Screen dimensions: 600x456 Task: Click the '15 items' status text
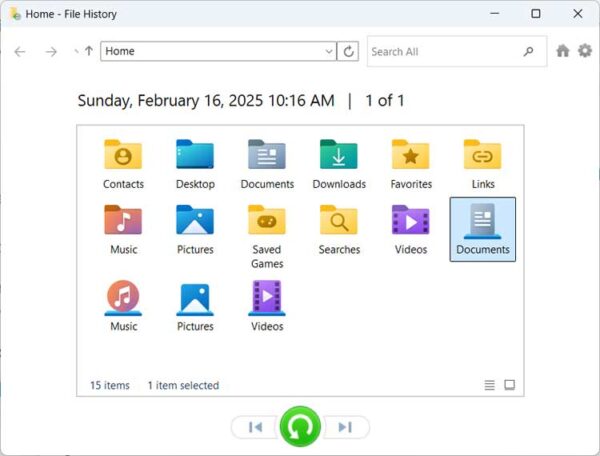110,385
